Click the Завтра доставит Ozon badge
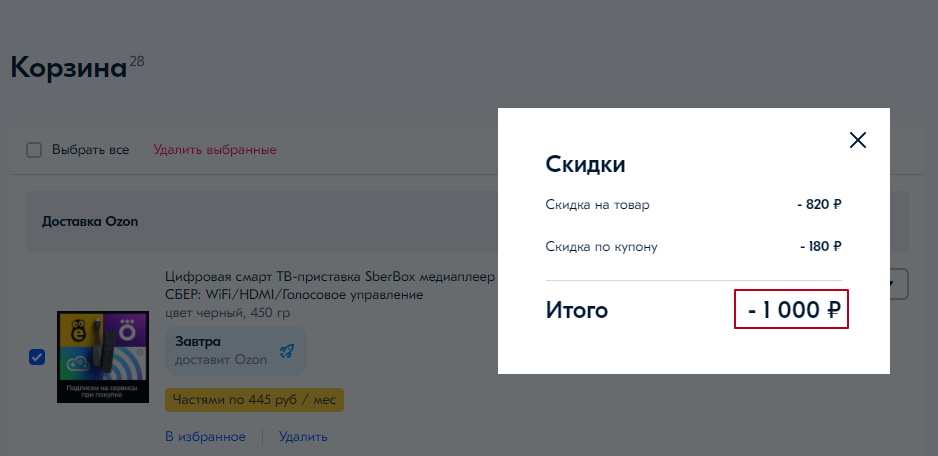The image size is (938, 456). tap(236, 351)
